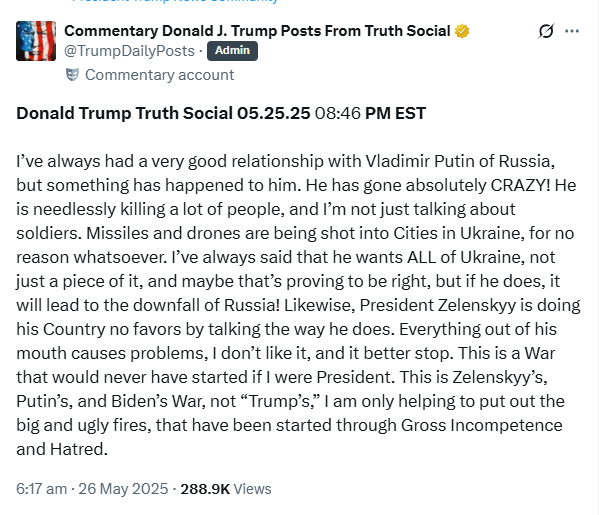Image resolution: width=599 pixels, height=515 pixels.
Task: Open the @TrumpDailyPosts handle
Action: (130, 51)
